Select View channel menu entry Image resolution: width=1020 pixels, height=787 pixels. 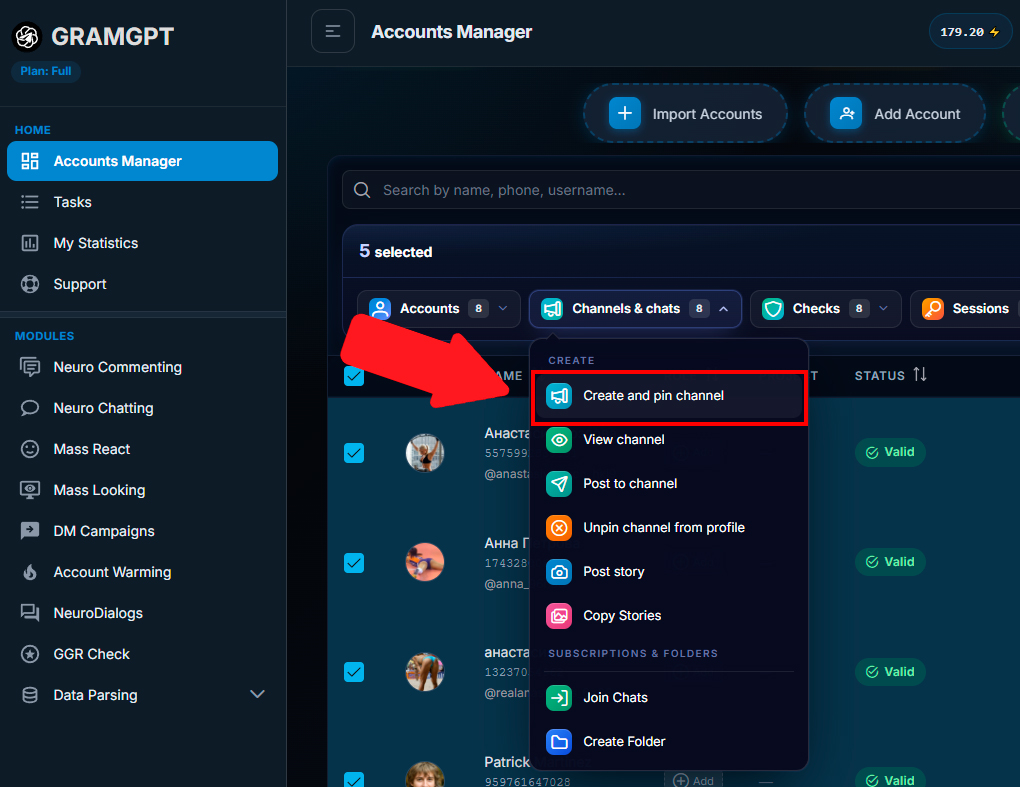click(669, 440)
